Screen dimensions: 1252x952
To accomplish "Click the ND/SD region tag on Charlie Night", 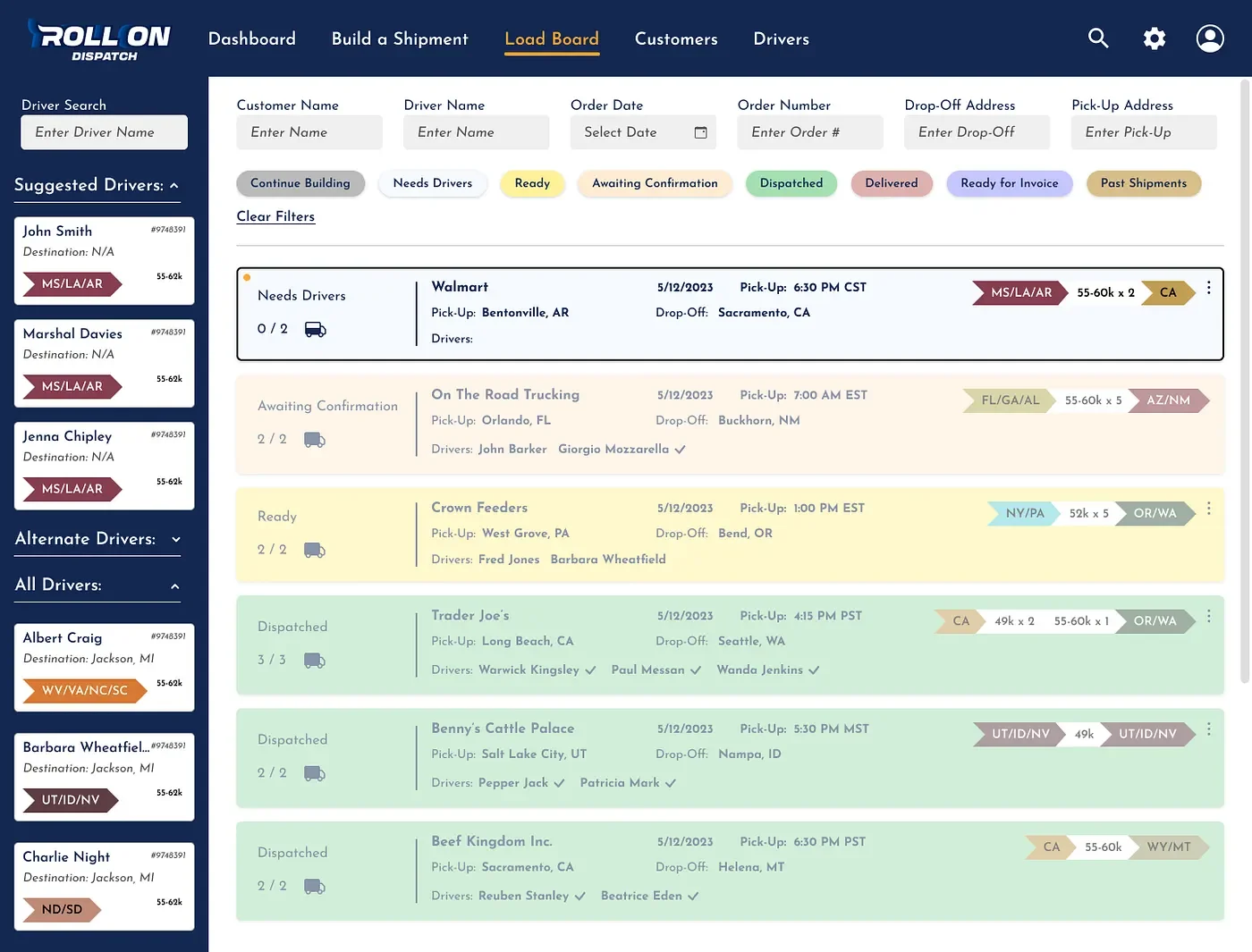I will [x=62, y=910].
